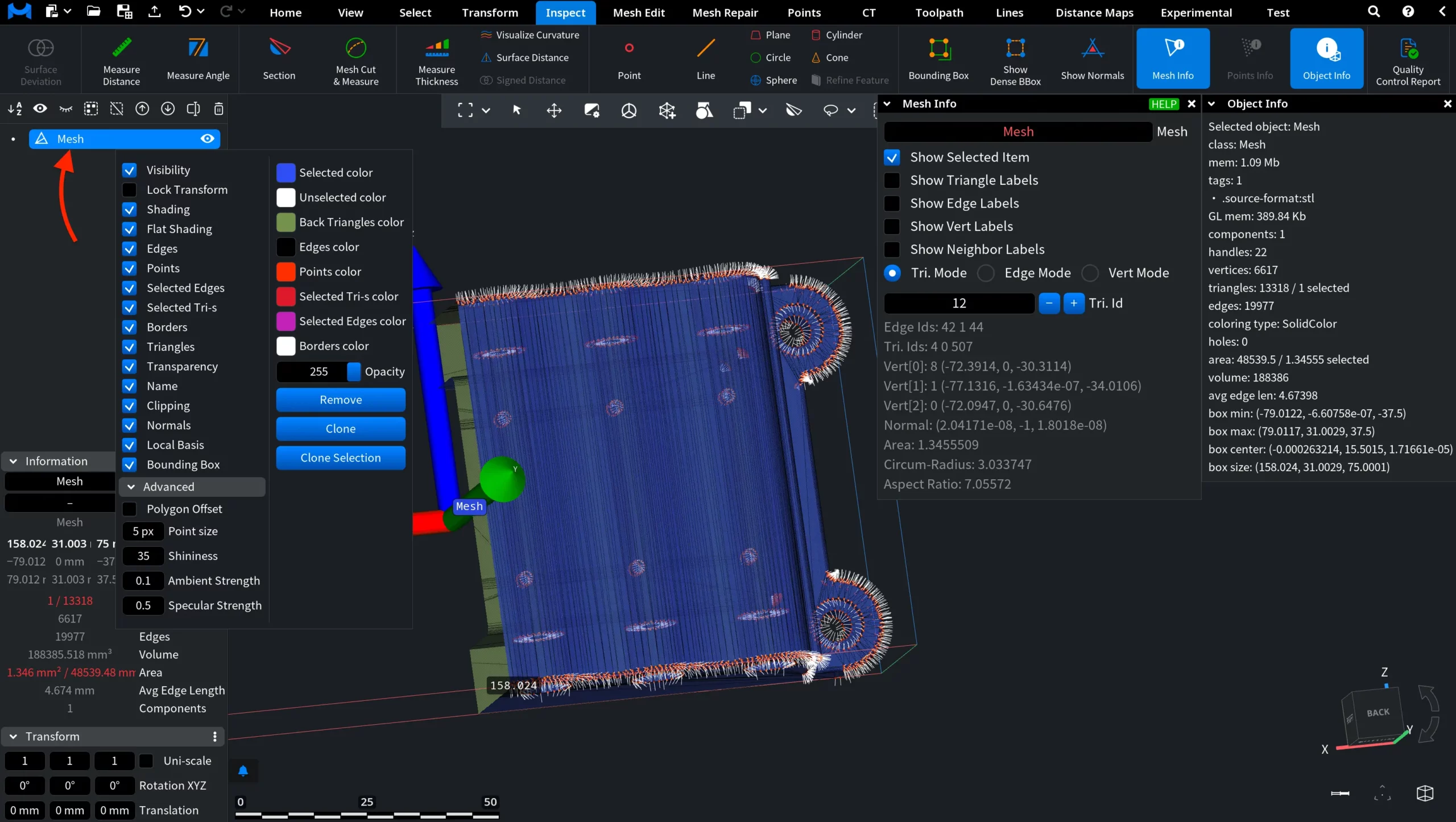Select the Measure Angle tool
Viewport: 1456px width, 822px height.
point(198,59)
